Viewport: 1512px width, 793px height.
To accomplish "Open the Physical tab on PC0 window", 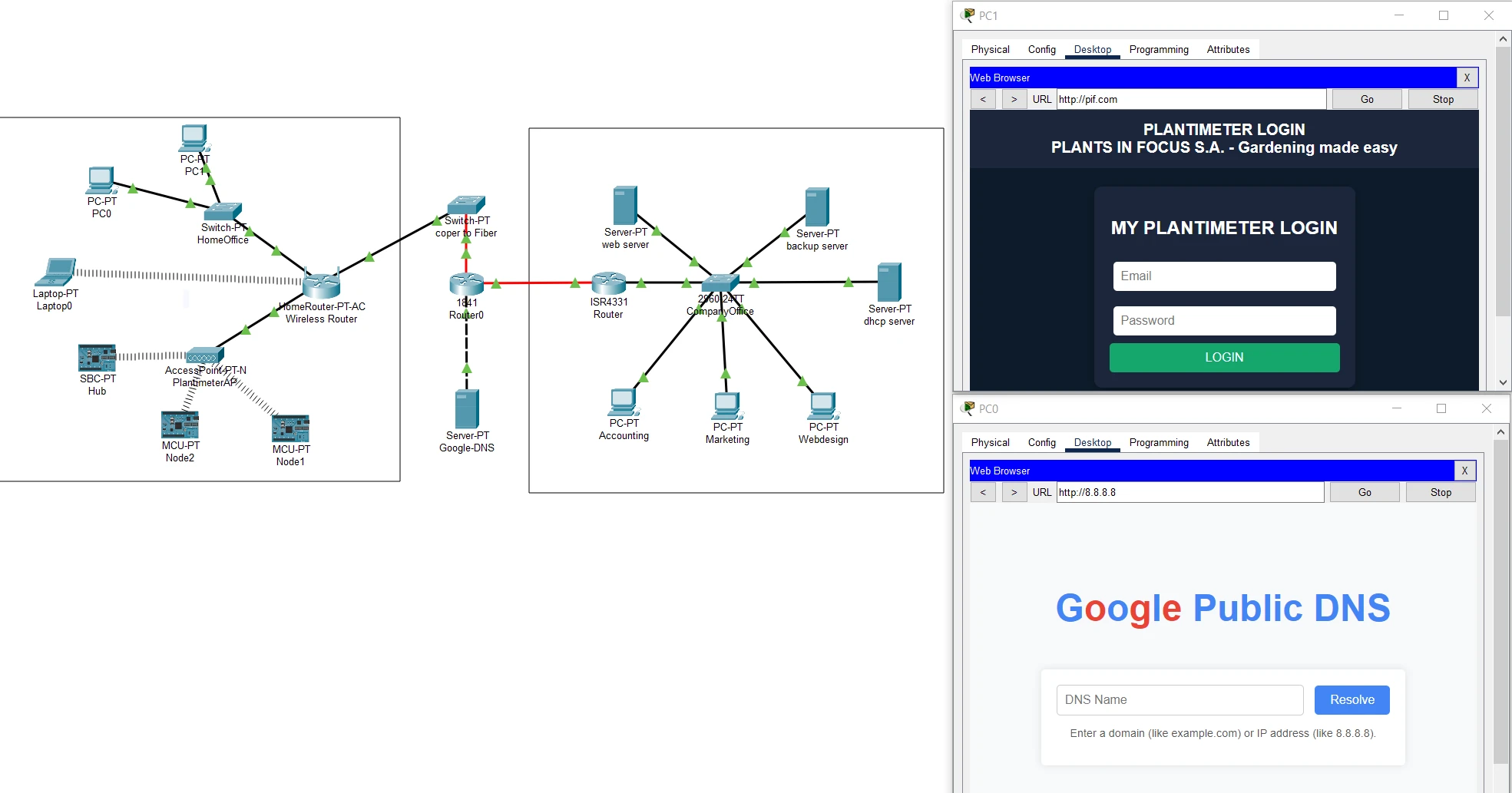I will click(989, 442).
